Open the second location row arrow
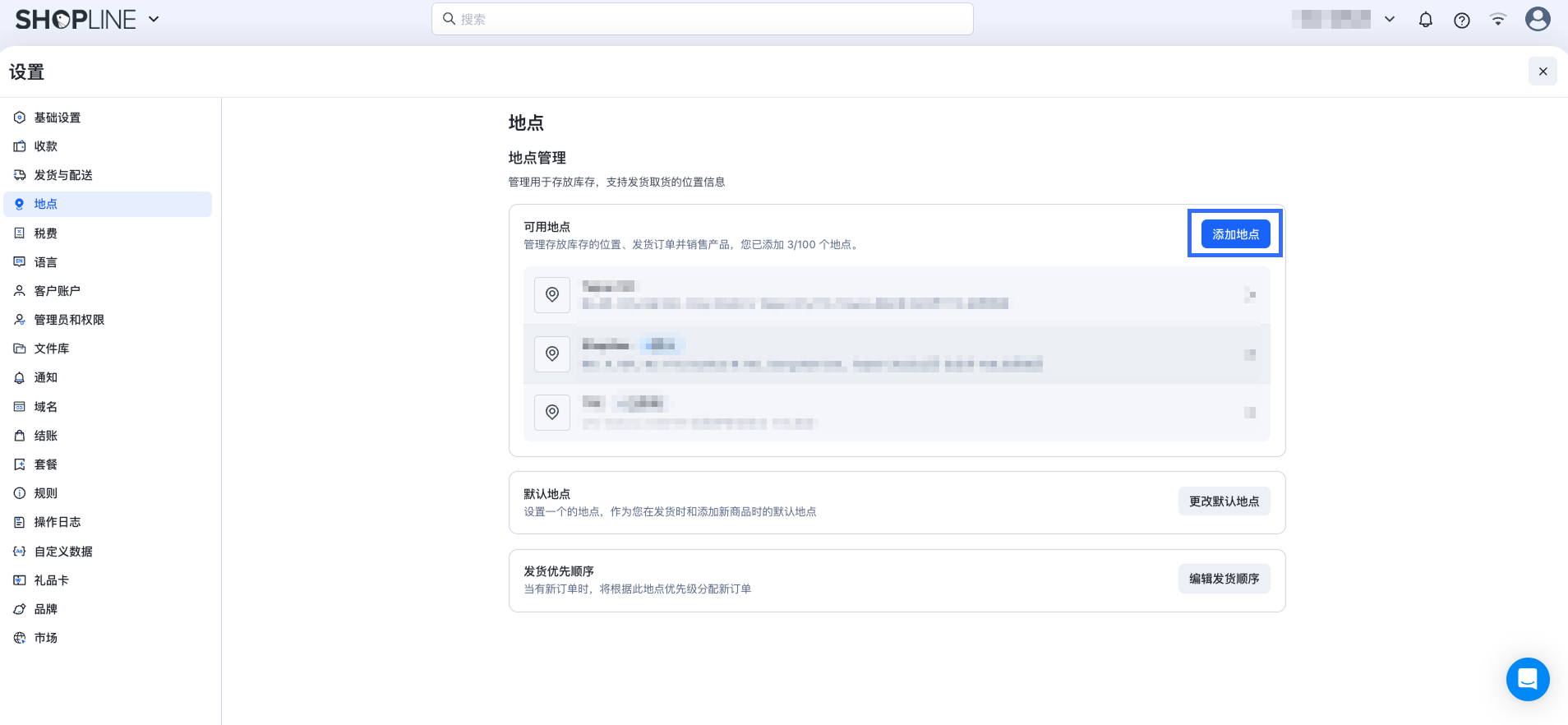The height and width of the screenshot is (725, 1568). click(x=1250, y=354)
